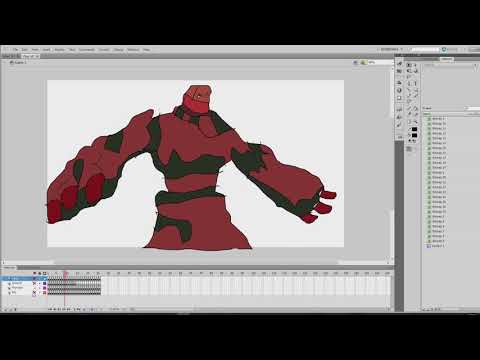Viewport: 480px width, 360px height.
Task: Click the Delete layer trash icon
Action: 15,309
